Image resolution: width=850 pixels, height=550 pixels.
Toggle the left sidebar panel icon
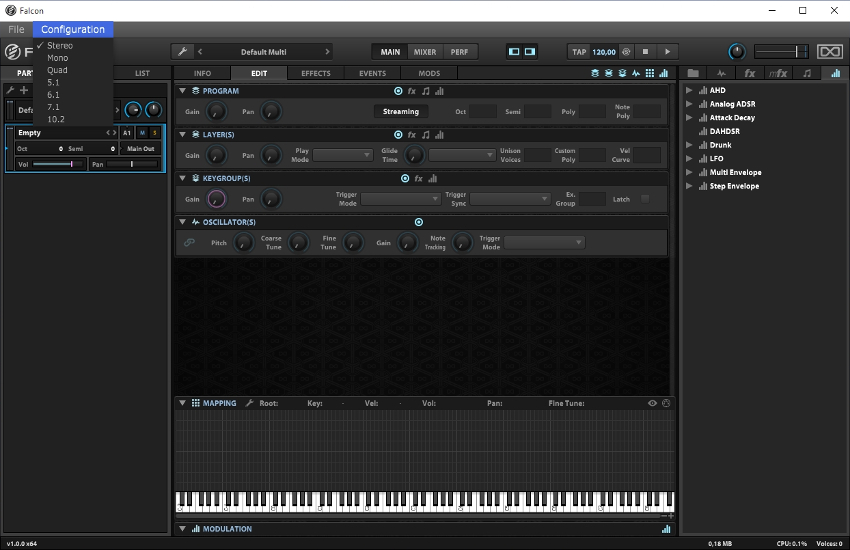tap(514, 51)
